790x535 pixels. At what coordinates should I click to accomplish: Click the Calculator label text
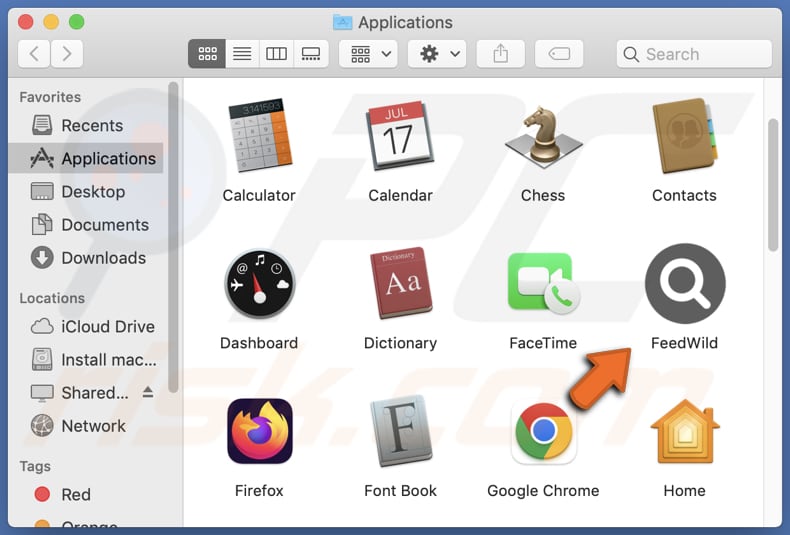point(259,195)
